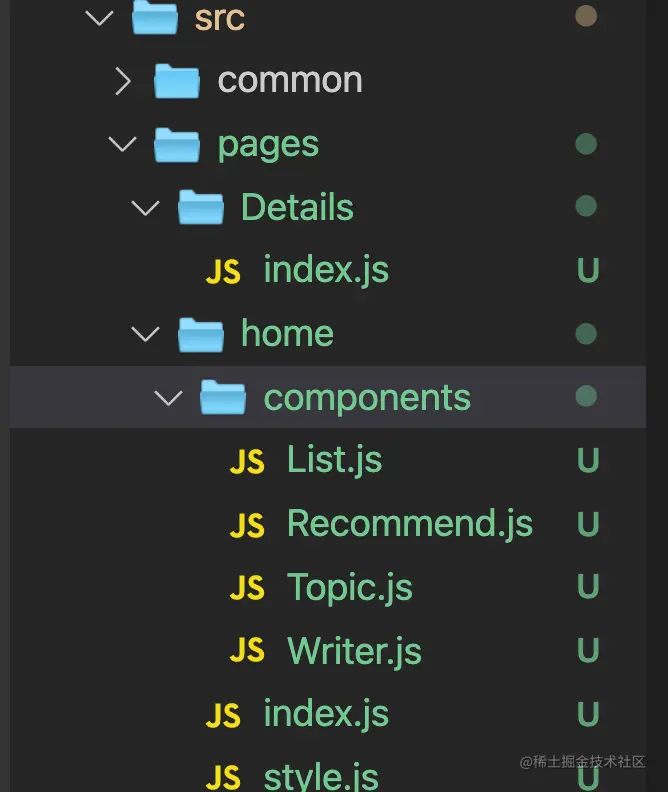Click the JS icon beside Recommend.js
The height and width of the screenshot is (792, 668).
[x=247, y=525]
